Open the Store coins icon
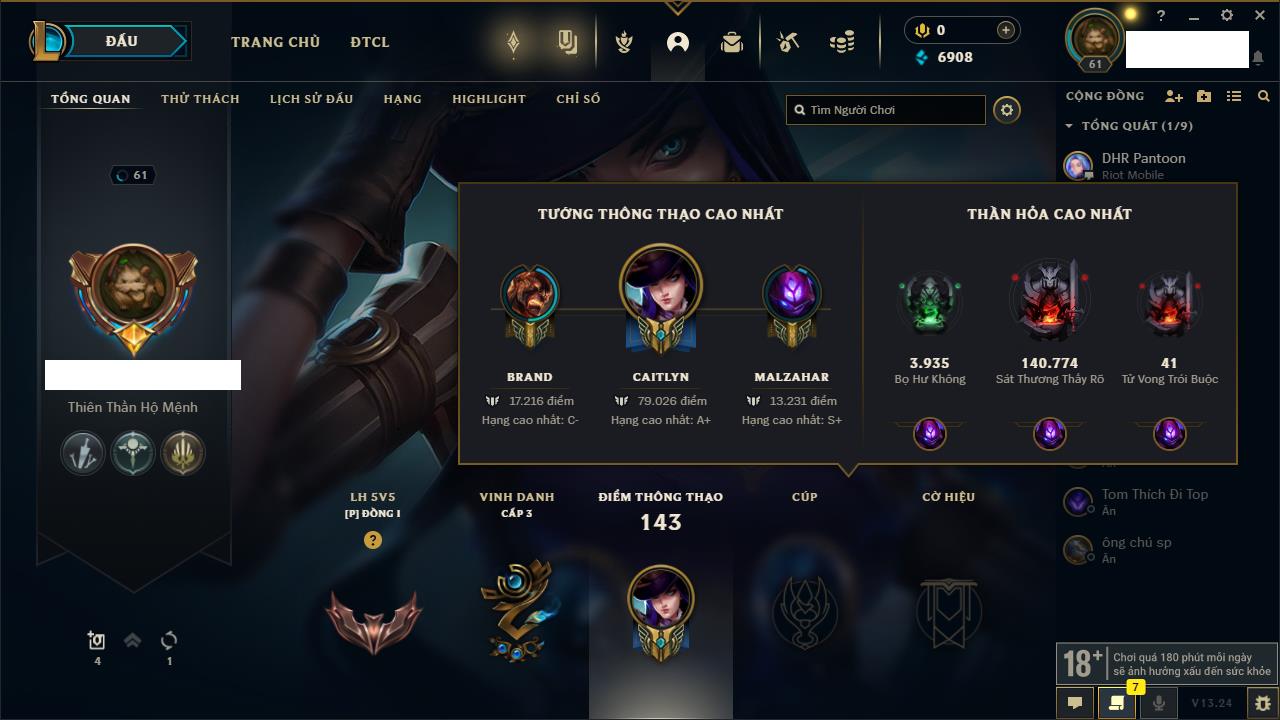Viewport: 1280px width, 720px height. (842, 42)
